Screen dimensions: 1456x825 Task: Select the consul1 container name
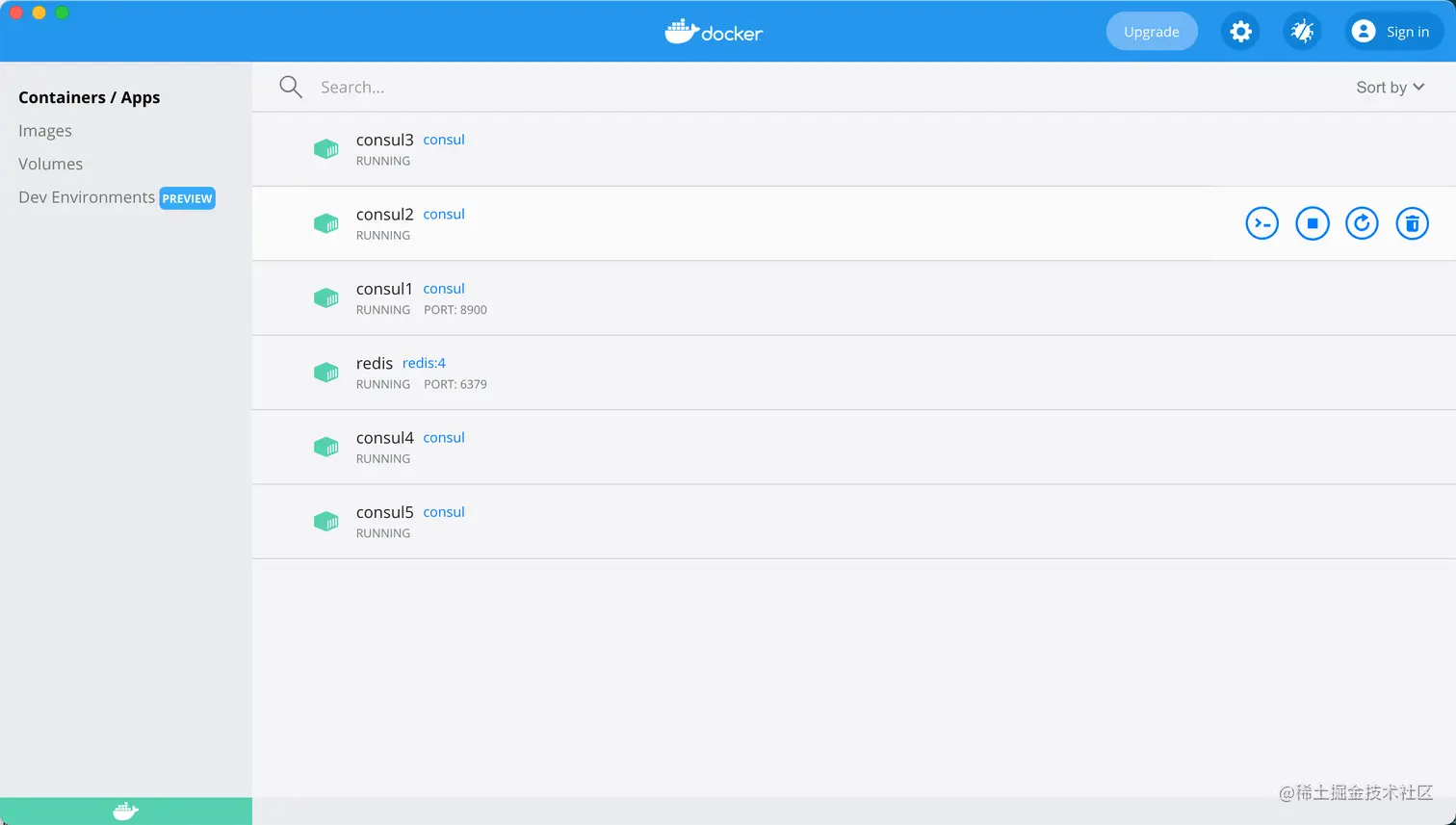click(384, 289)
